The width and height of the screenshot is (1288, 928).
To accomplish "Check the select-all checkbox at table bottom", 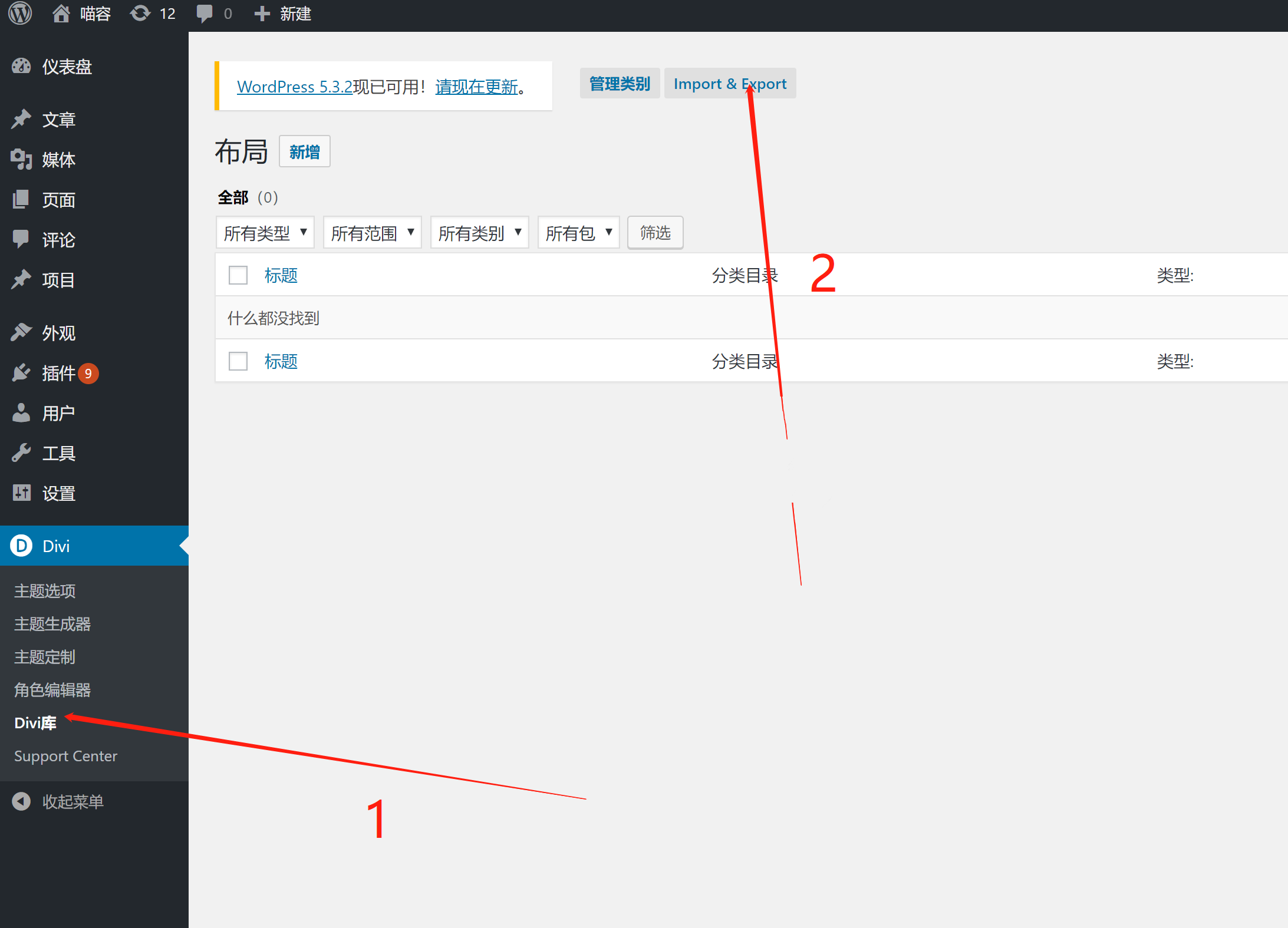I will coord(238,361).
